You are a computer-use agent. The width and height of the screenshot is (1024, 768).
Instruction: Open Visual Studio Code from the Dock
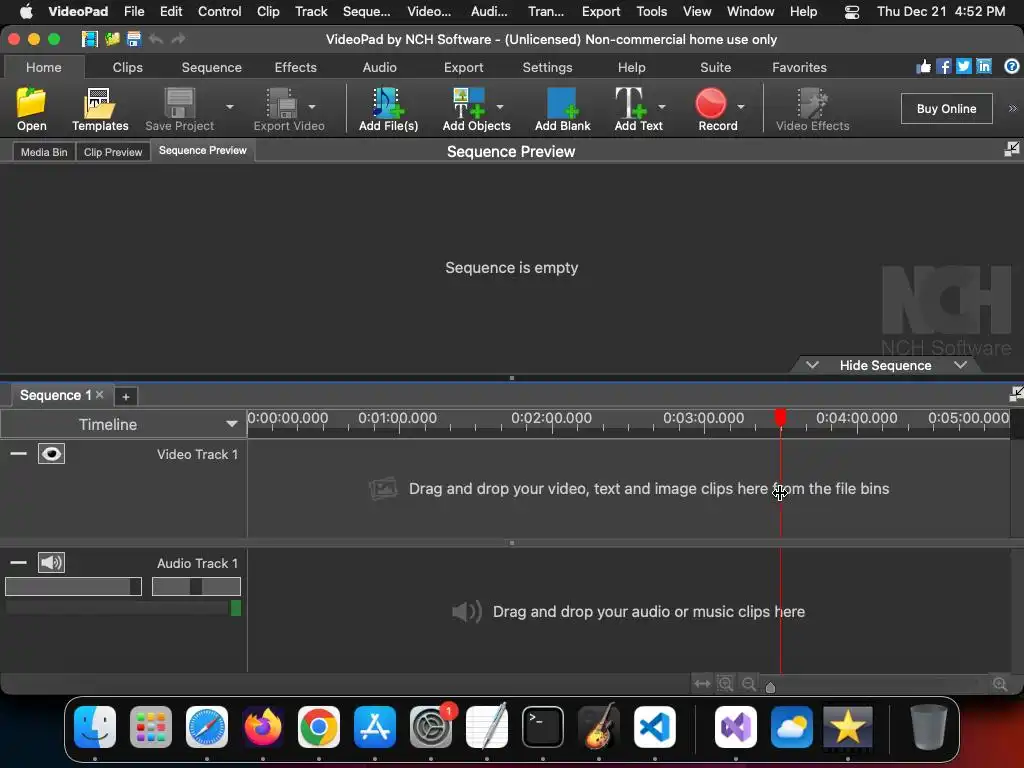[654, 727]
